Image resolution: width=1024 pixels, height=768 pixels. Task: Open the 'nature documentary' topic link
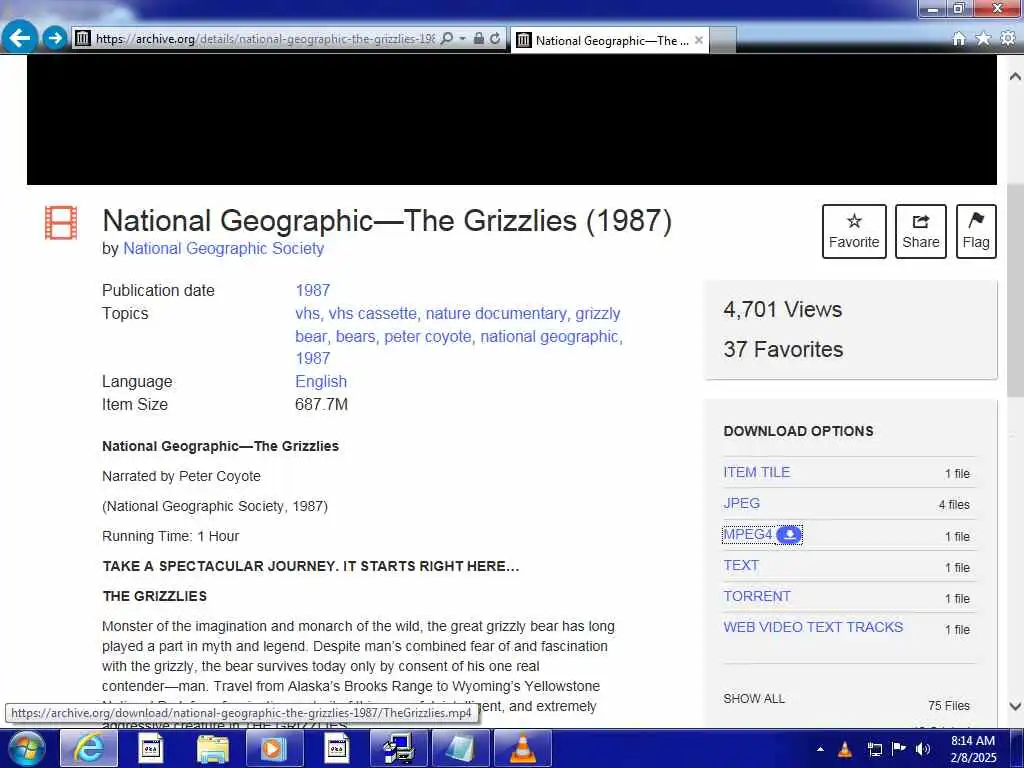(496, 314)
